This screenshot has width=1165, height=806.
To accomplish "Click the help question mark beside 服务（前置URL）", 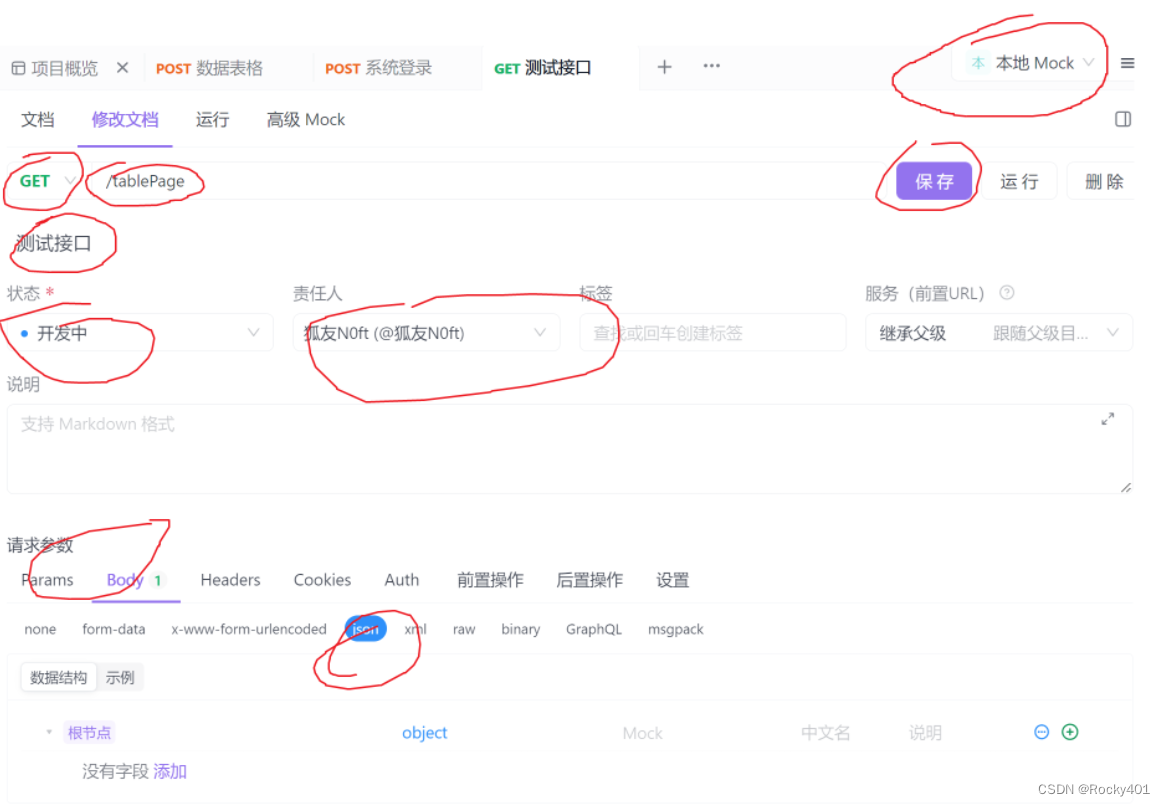I will [x=1006, y=293].
